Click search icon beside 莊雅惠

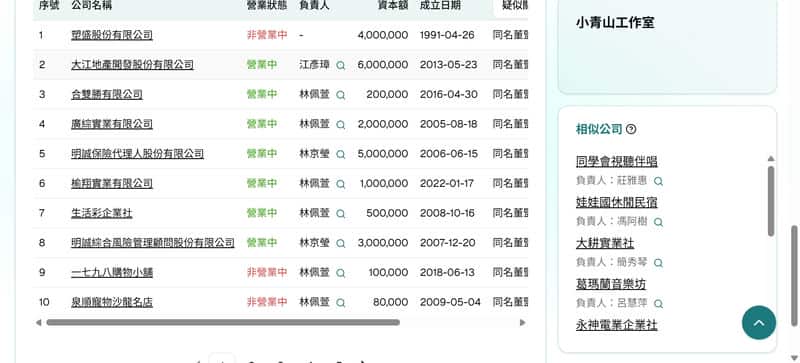point(658,181)
